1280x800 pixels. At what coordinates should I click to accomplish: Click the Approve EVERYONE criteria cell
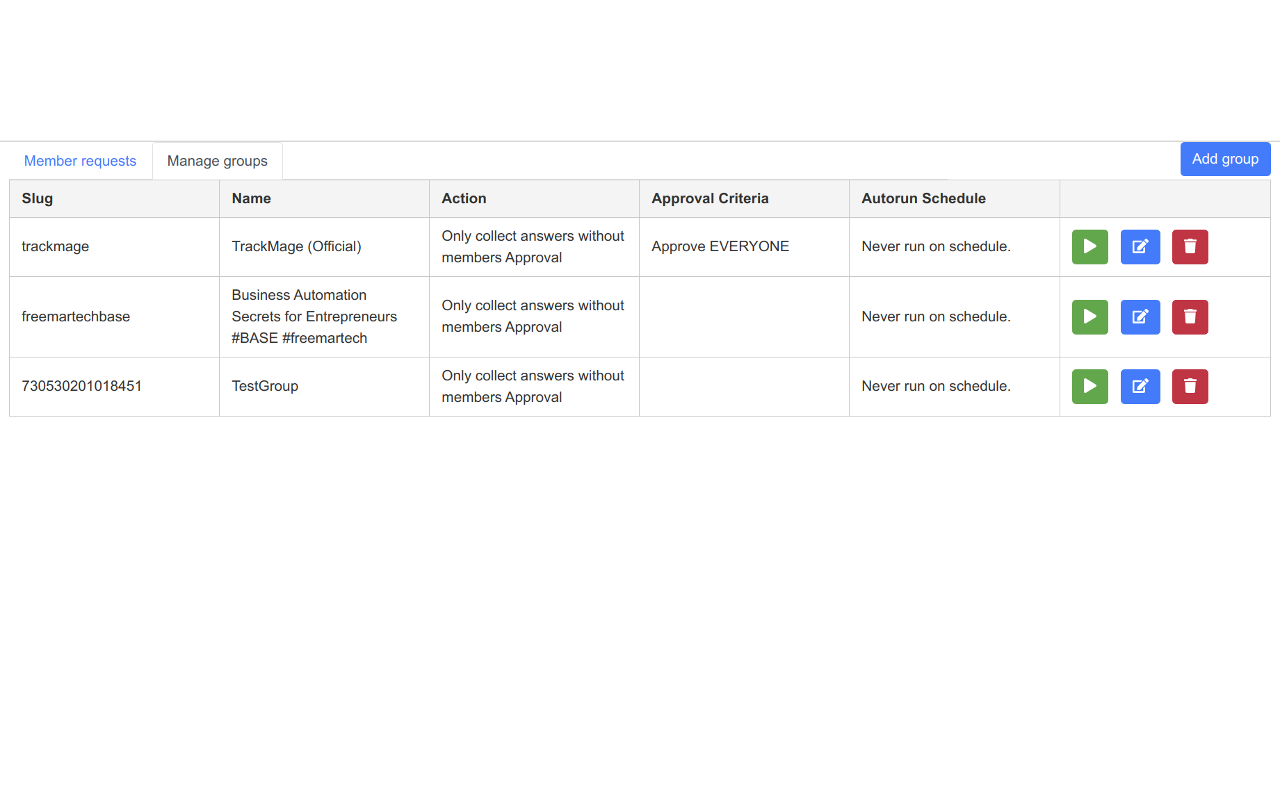tap(745, 247)
